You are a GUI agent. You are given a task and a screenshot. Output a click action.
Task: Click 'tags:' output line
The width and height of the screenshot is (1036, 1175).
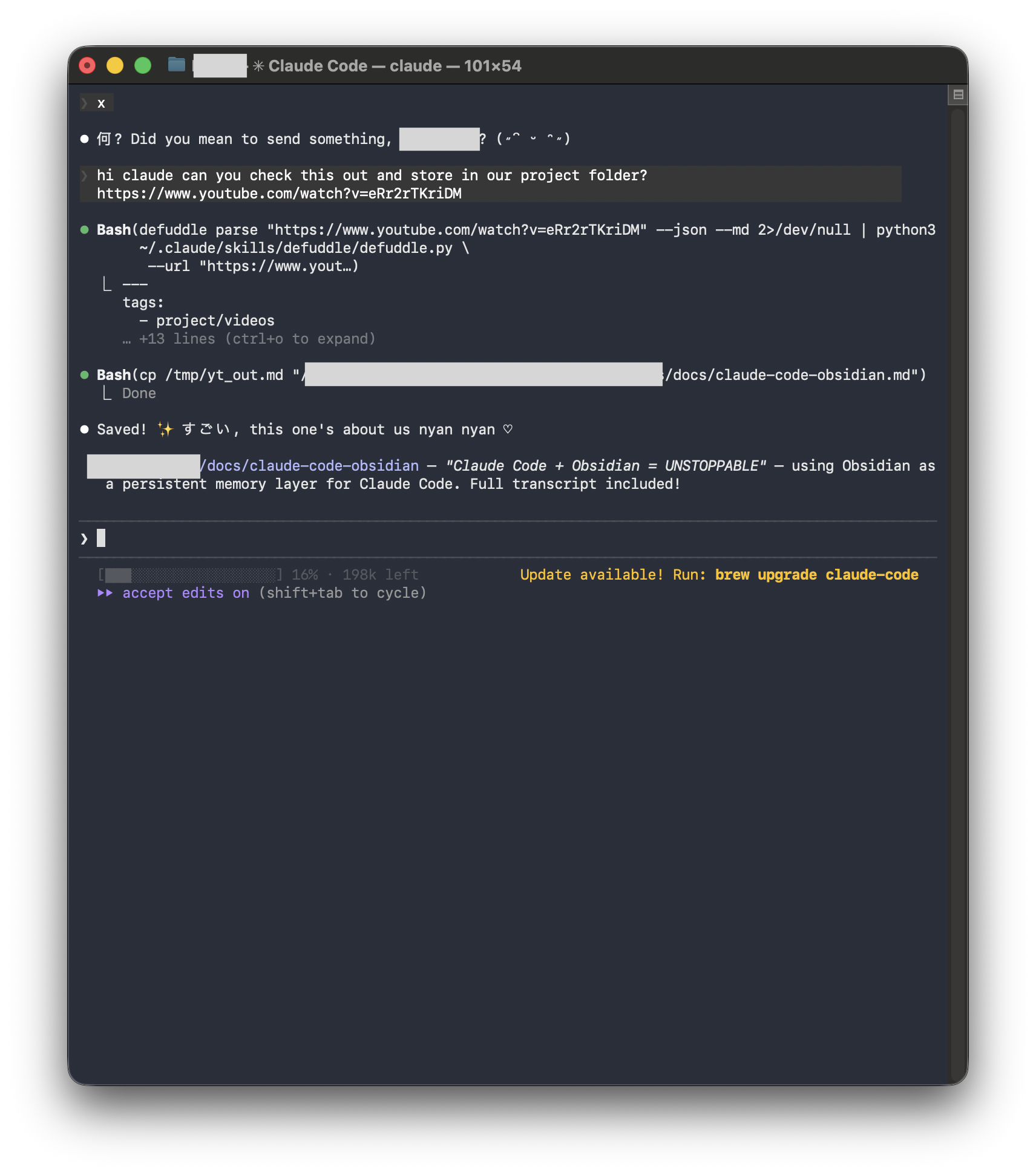pos(143,303)
